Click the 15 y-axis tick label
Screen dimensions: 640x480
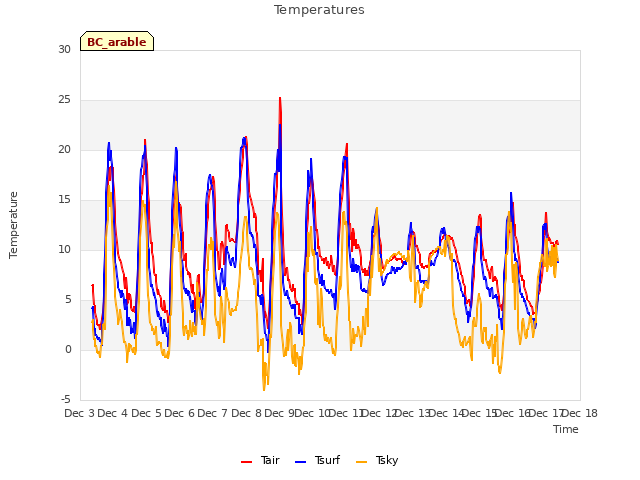point(64,200)
